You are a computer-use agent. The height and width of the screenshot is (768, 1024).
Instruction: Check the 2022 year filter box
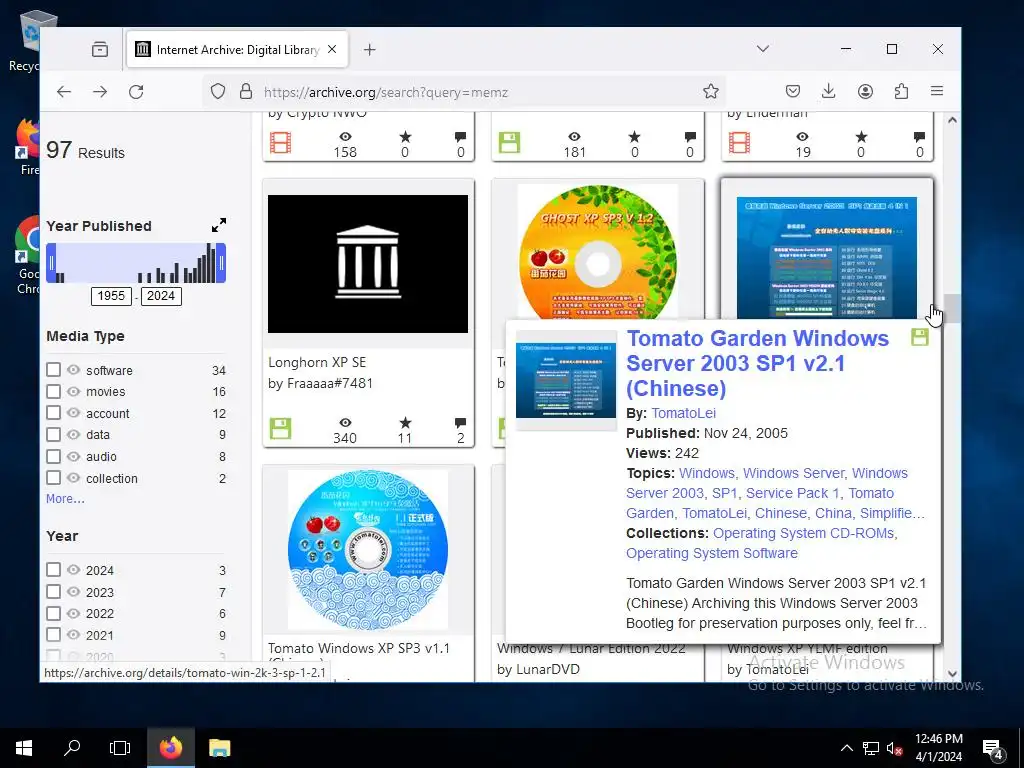pos(54,613)
